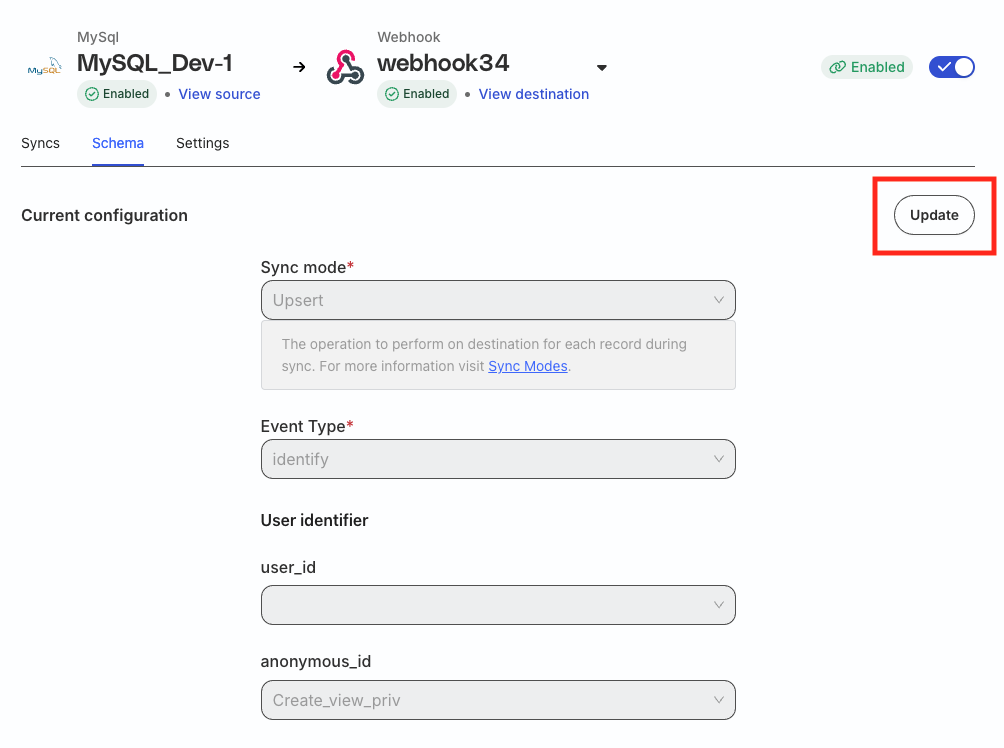The width and height of the screenshot is (1004, 748).
Task: Click the Current configuration heading
Action: coord(104,215)
